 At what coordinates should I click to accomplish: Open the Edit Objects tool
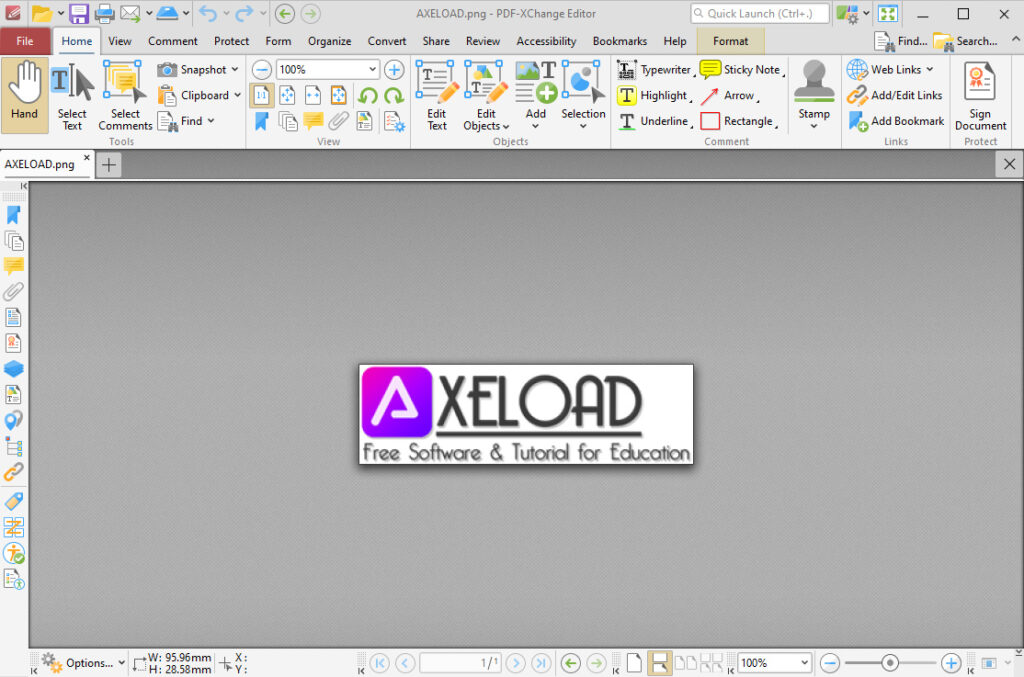(x=486, y=97)
